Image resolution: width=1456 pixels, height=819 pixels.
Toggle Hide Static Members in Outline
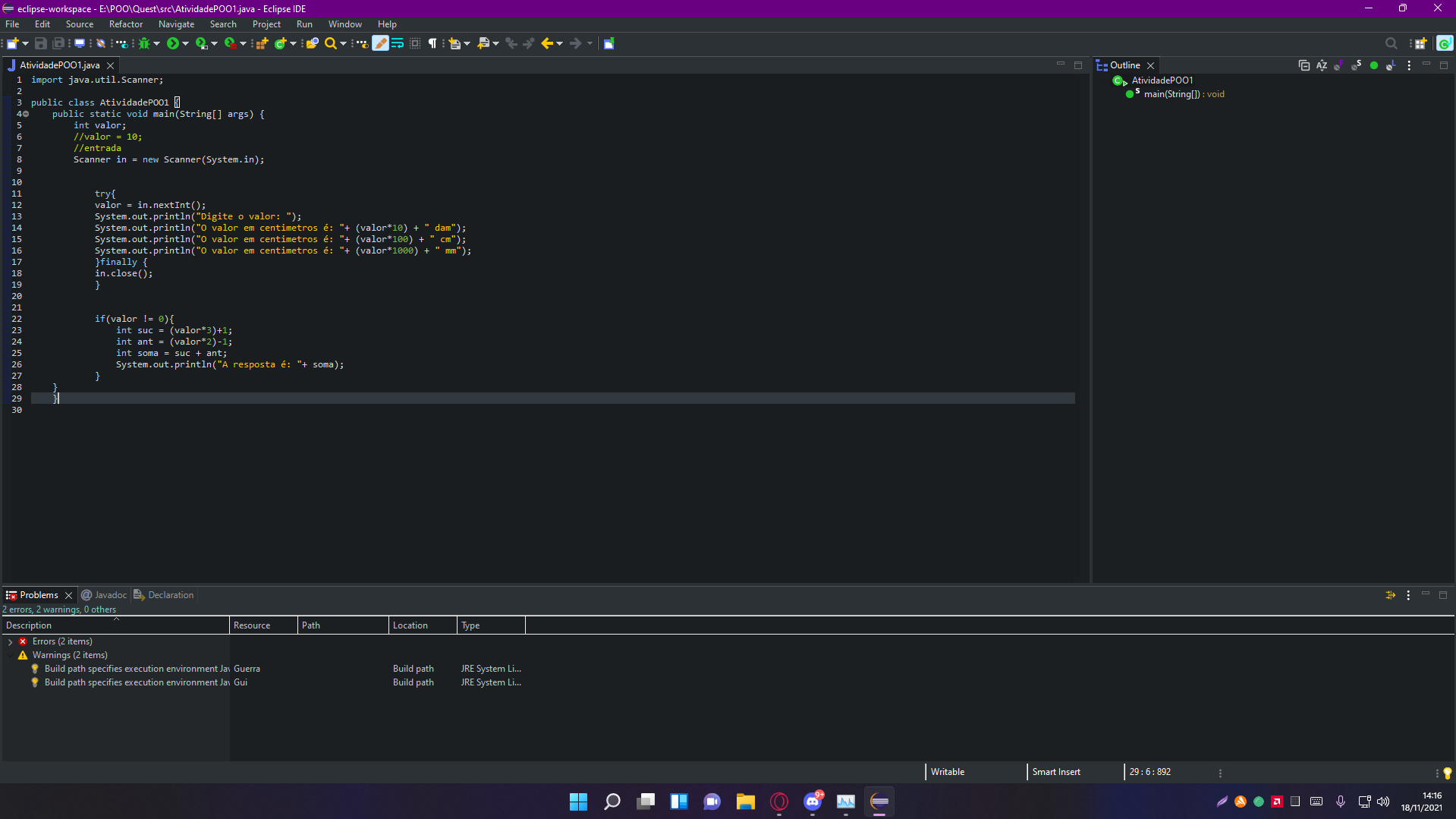(1357, 65)
